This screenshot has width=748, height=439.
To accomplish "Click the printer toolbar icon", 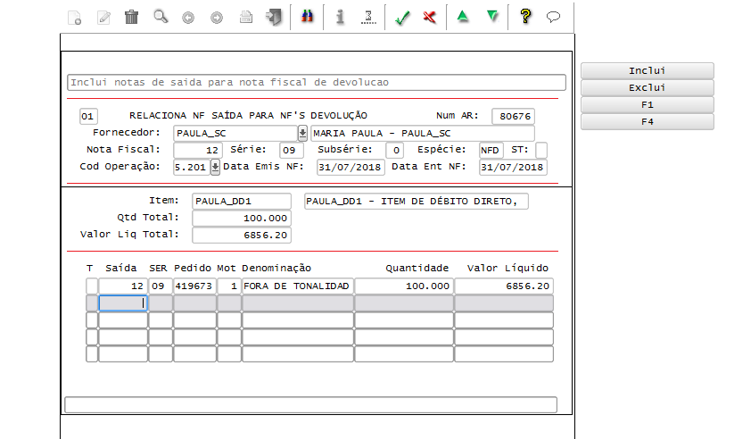I will [246, 17].
